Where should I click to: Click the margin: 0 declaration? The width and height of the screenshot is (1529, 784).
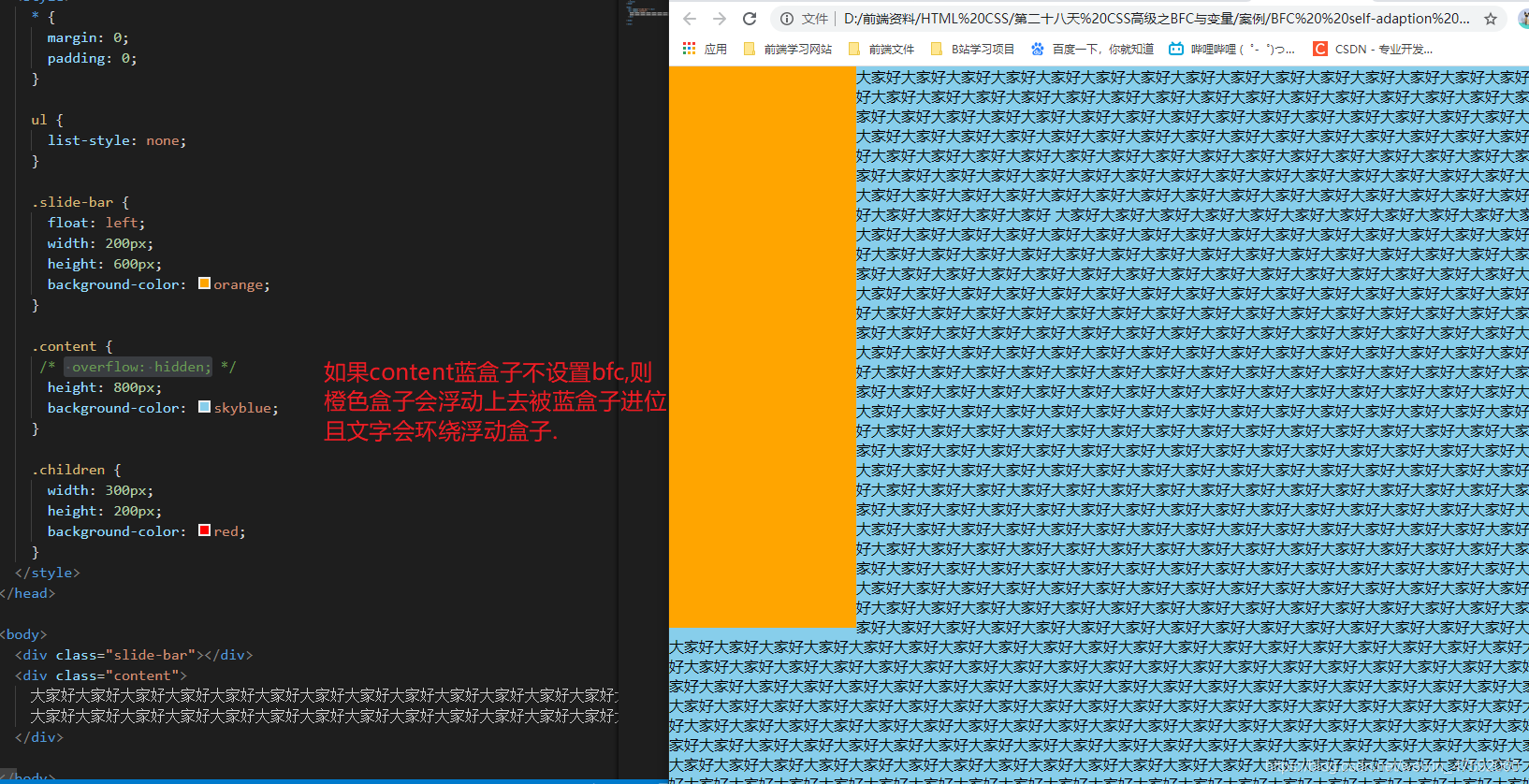click(88, 37)
